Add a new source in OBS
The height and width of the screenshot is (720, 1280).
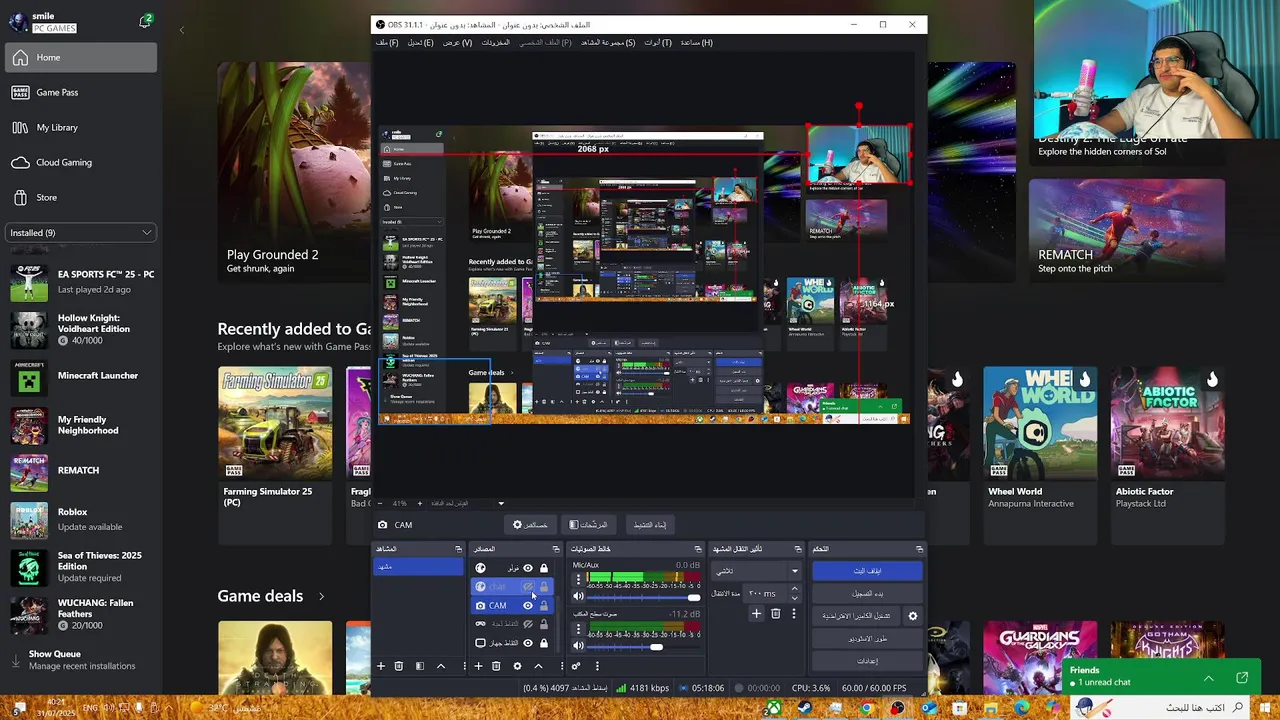coord(478,666)
